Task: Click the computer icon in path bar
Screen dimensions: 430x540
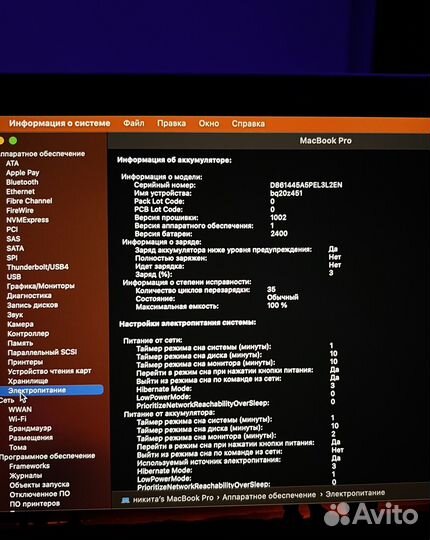Action: click(x=125, y=500)
